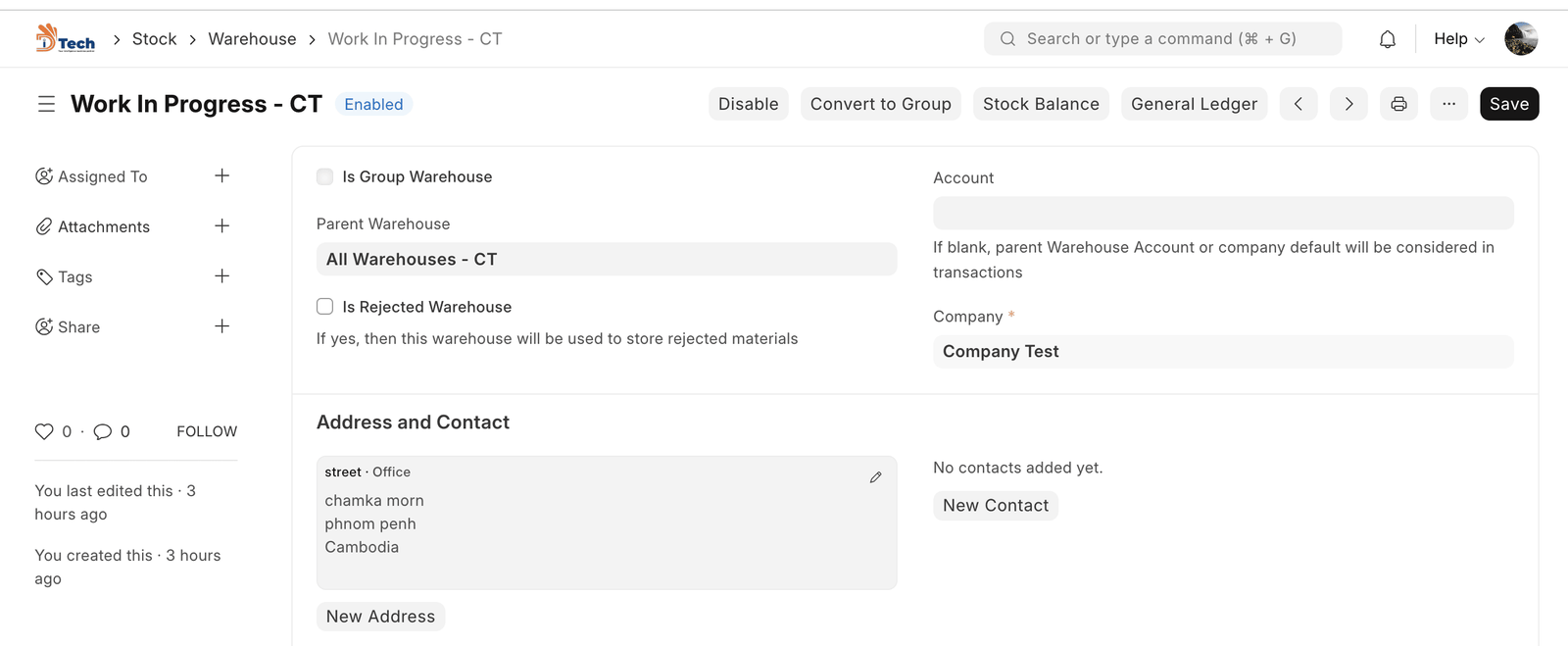Go to previous warehouse record arrow
1568x646 pixels.
1298,104
